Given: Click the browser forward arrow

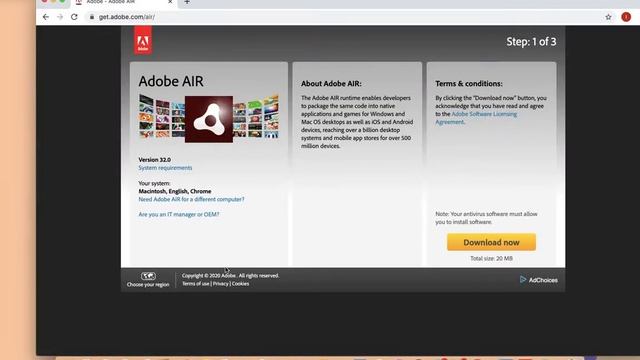Looking at the screenshot, I should 60,17.
